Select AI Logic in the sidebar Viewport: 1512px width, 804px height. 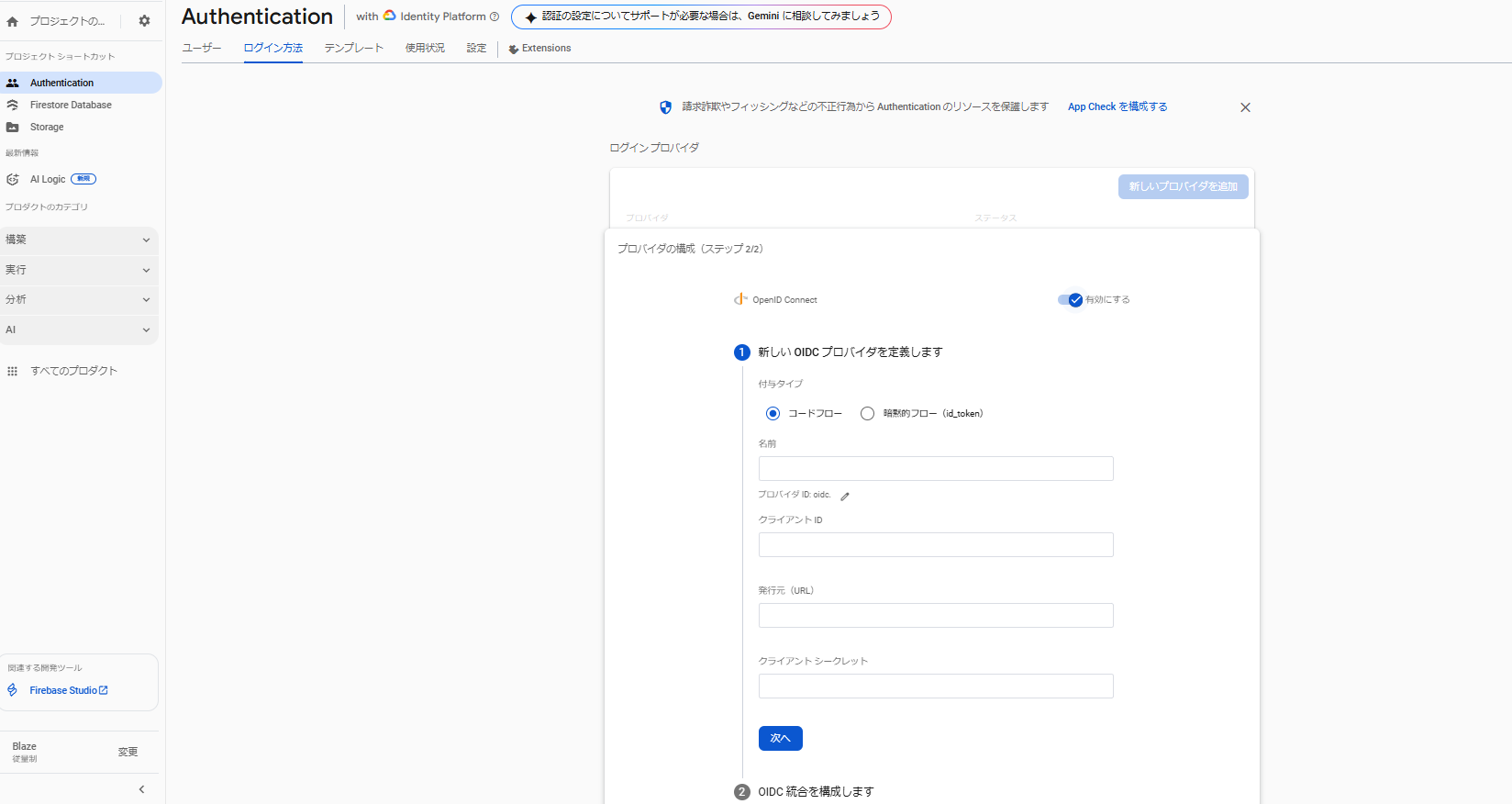click(81, 179)
